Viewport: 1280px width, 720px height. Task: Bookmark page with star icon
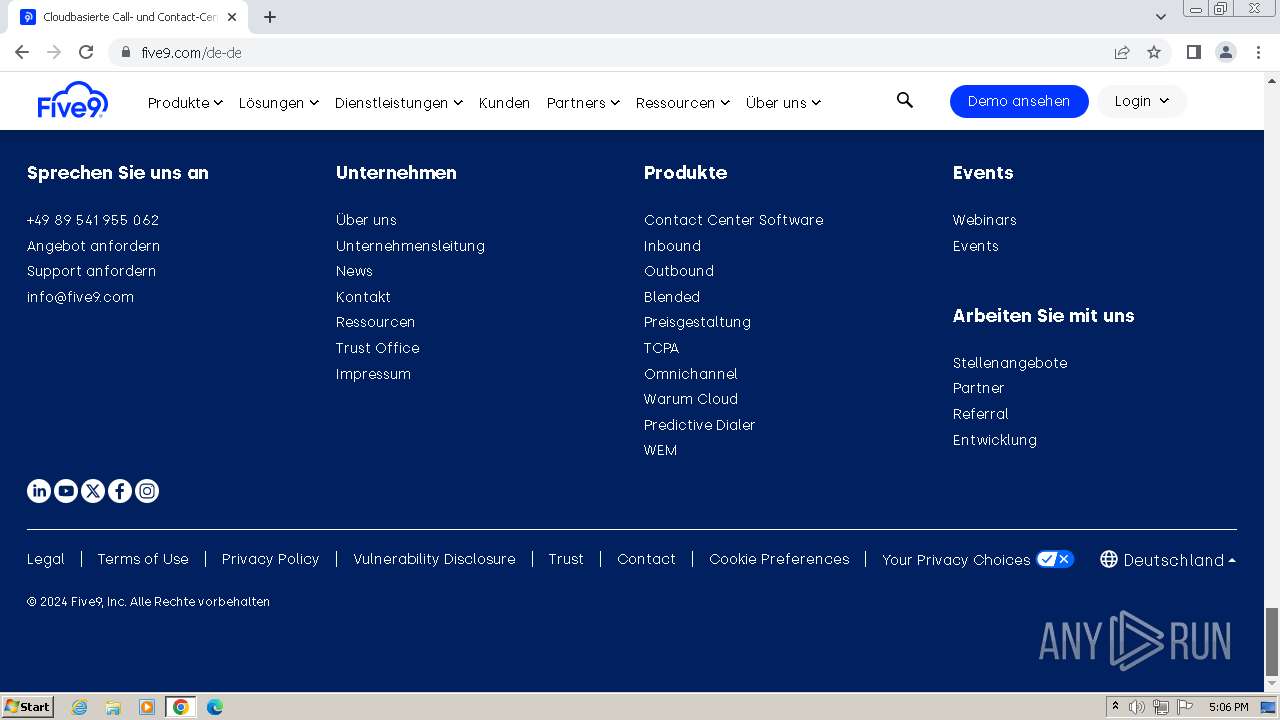(1154, 52)
